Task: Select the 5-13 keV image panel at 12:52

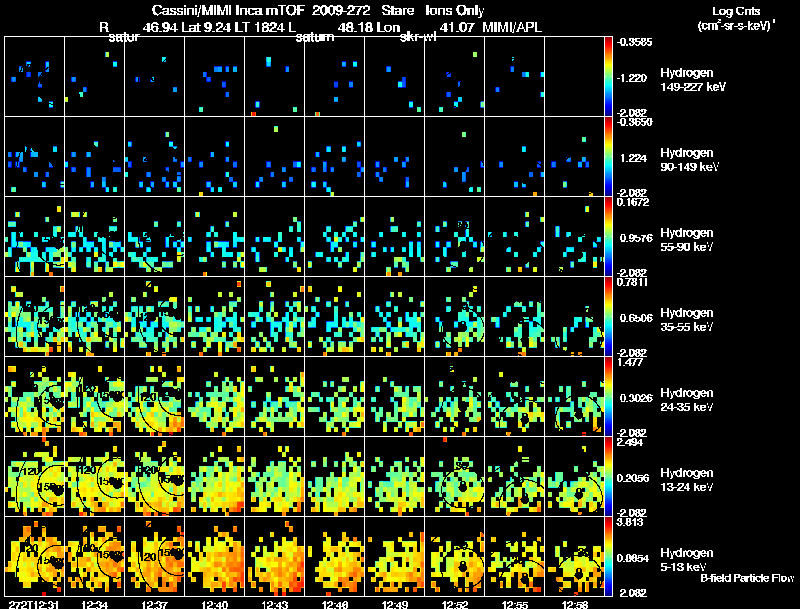Action: (455, 556)
